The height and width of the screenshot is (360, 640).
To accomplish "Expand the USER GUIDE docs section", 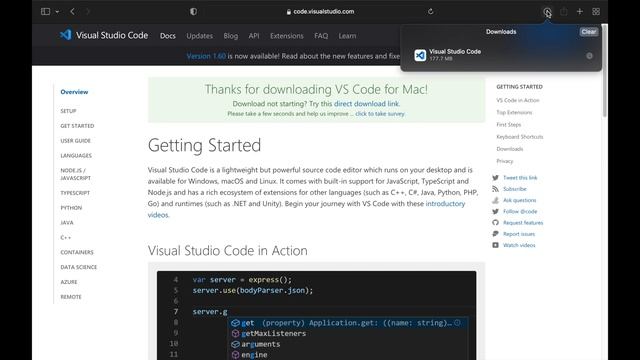I will 76,141.
